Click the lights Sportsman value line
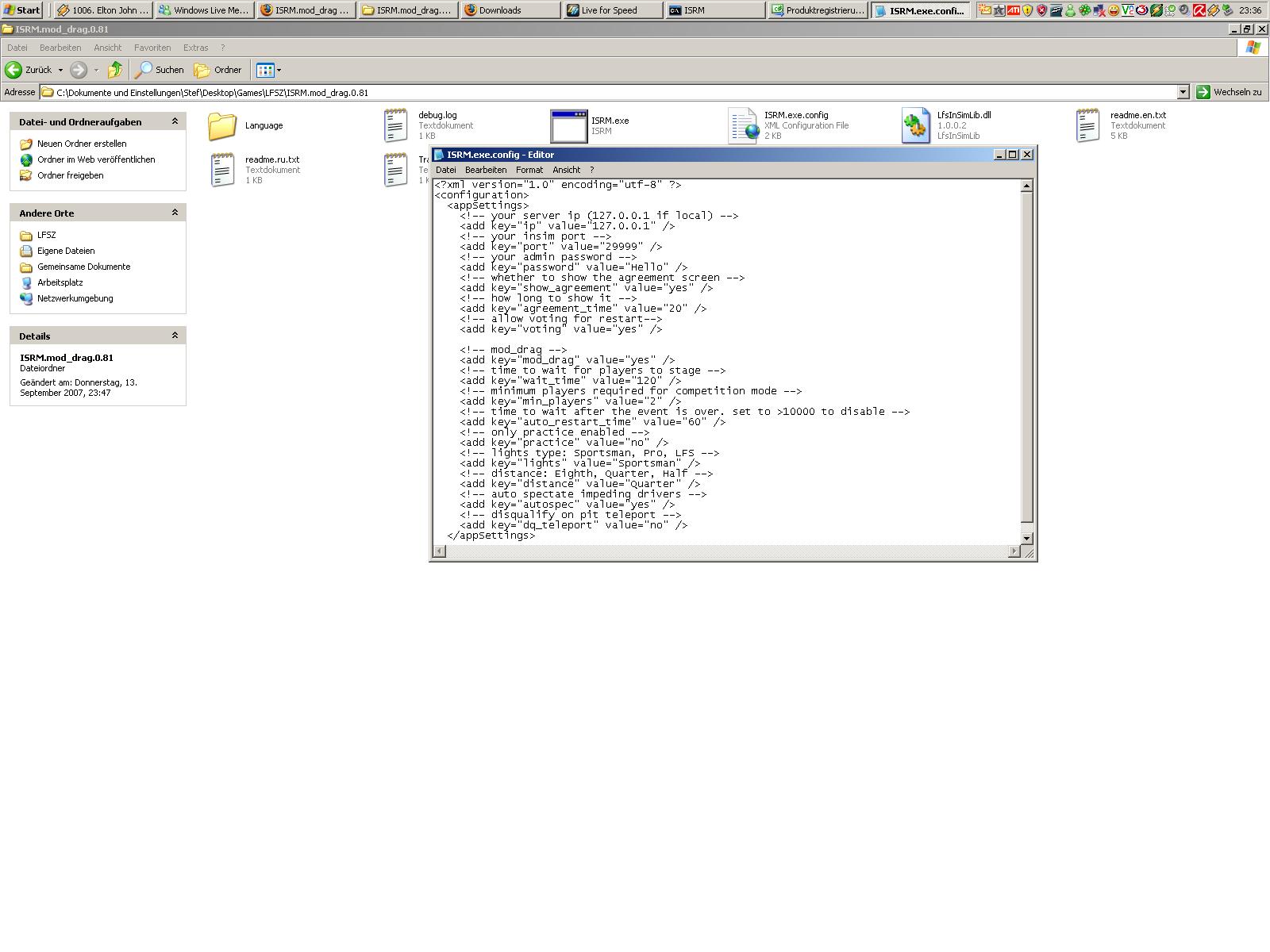 click(x=580, y=463)
